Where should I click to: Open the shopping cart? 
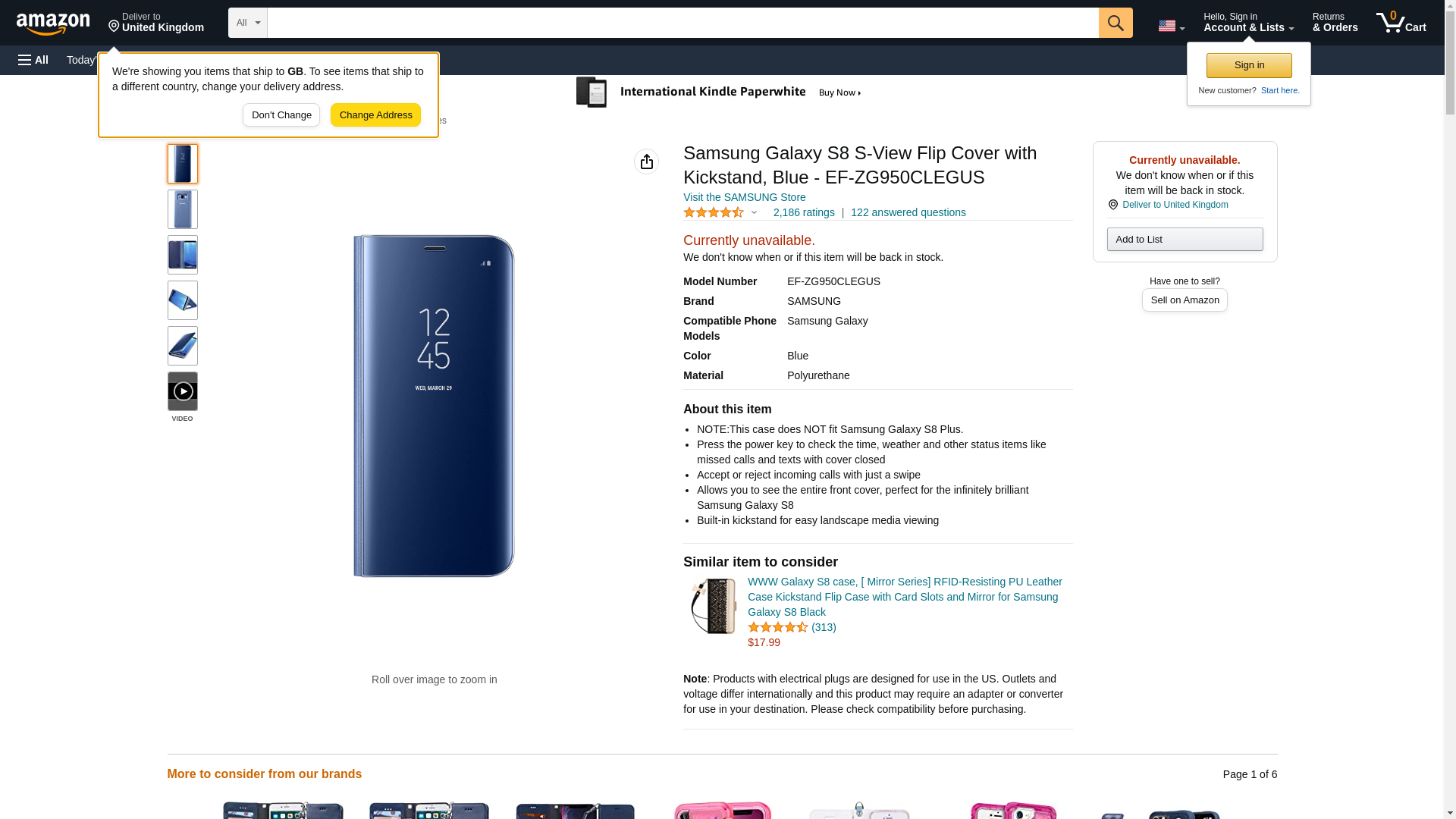coord(1401,23)
